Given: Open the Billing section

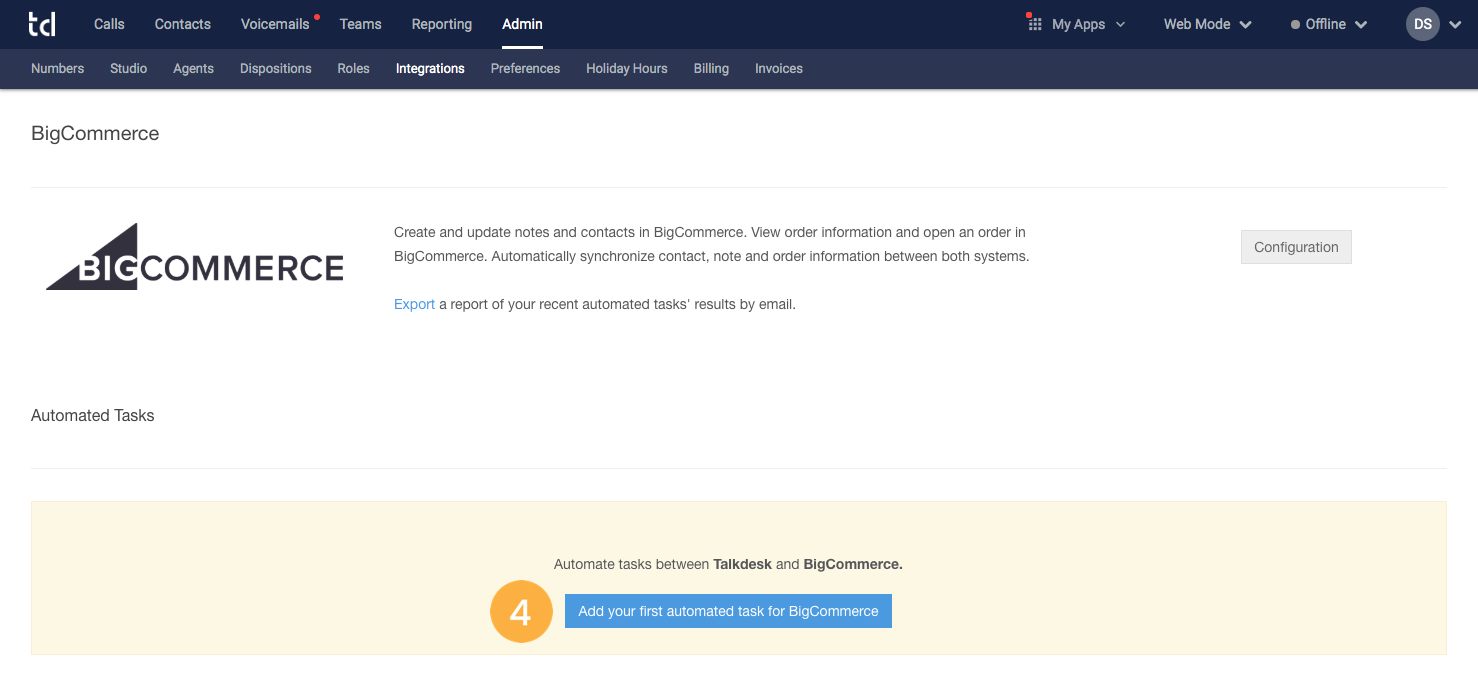Looking at the screenshot, I should (711, 68).
